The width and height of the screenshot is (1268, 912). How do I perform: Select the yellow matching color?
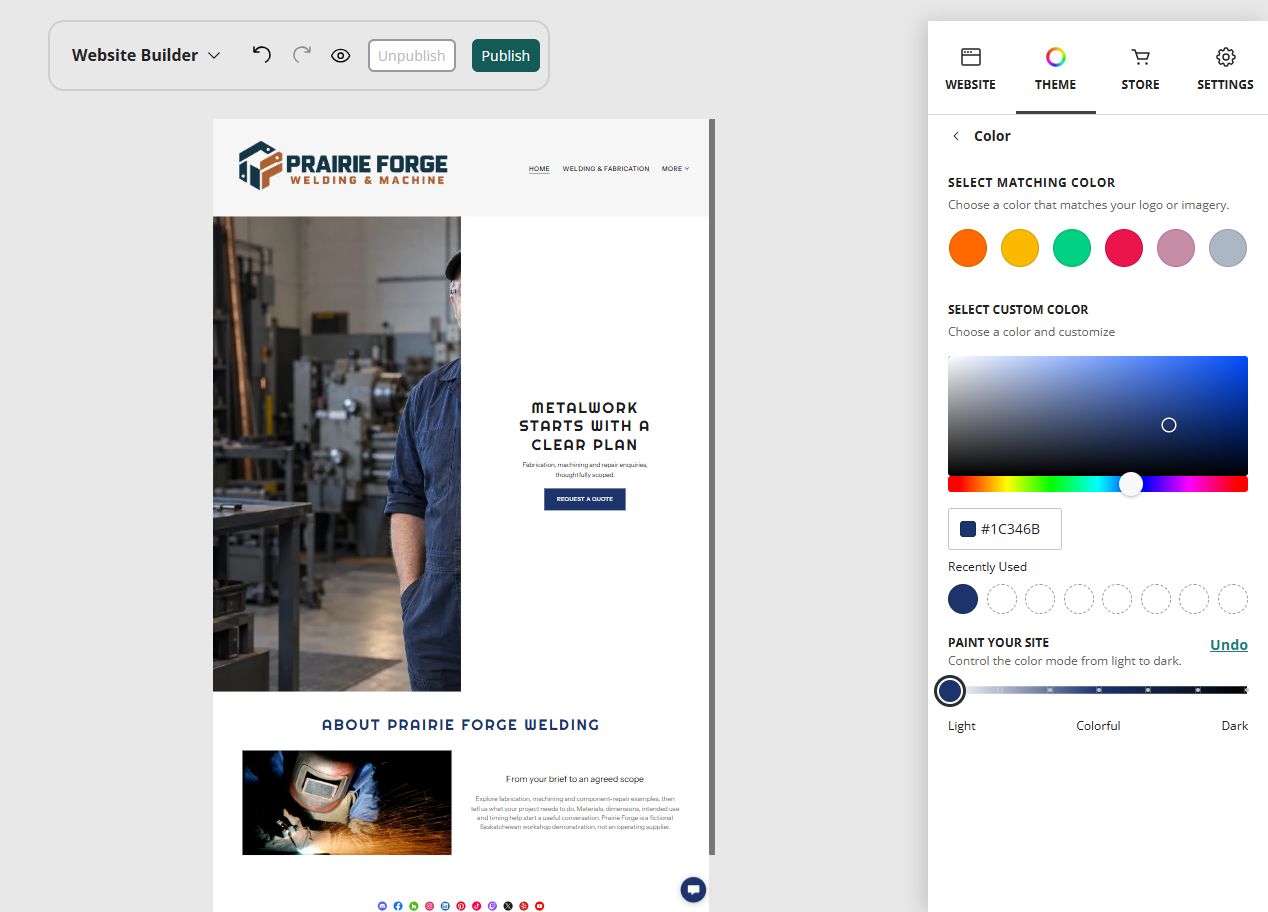[x=1020, y=248]
